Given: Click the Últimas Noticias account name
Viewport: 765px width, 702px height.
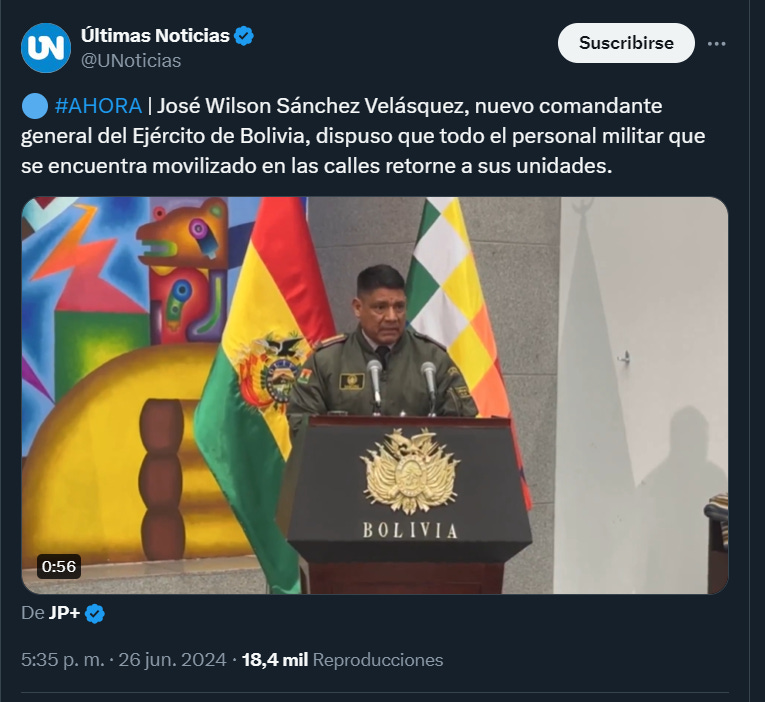Looking at the screenshot, I should coord(155,36).
